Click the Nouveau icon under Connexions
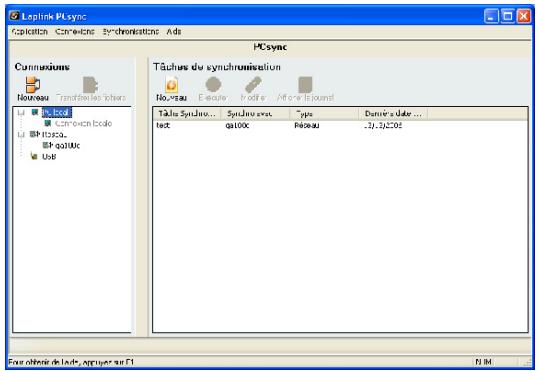The image size is (537, 371). 33,84
